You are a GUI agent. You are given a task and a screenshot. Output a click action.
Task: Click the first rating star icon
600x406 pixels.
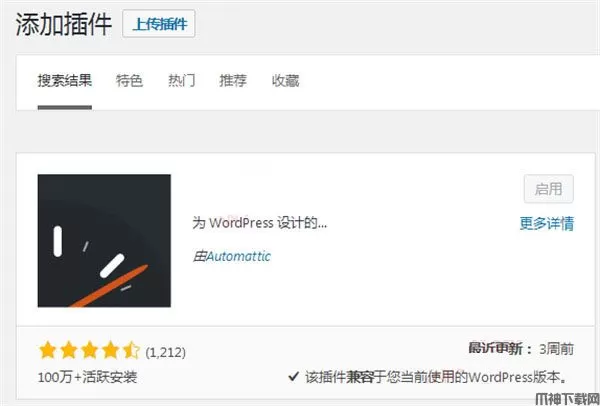[48, 351]
